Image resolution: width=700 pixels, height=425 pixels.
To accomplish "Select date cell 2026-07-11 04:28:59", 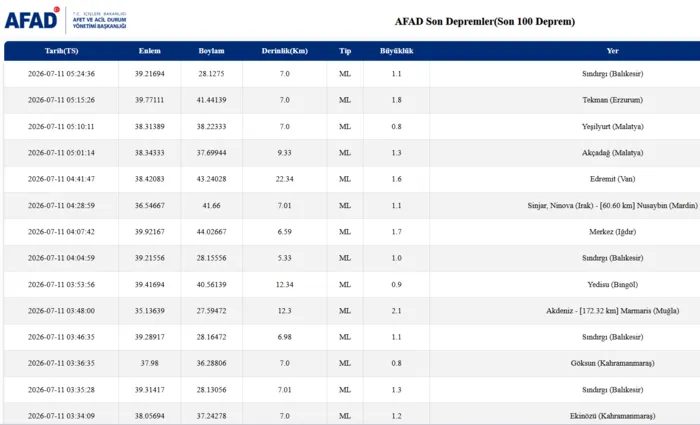I will 61,205.
